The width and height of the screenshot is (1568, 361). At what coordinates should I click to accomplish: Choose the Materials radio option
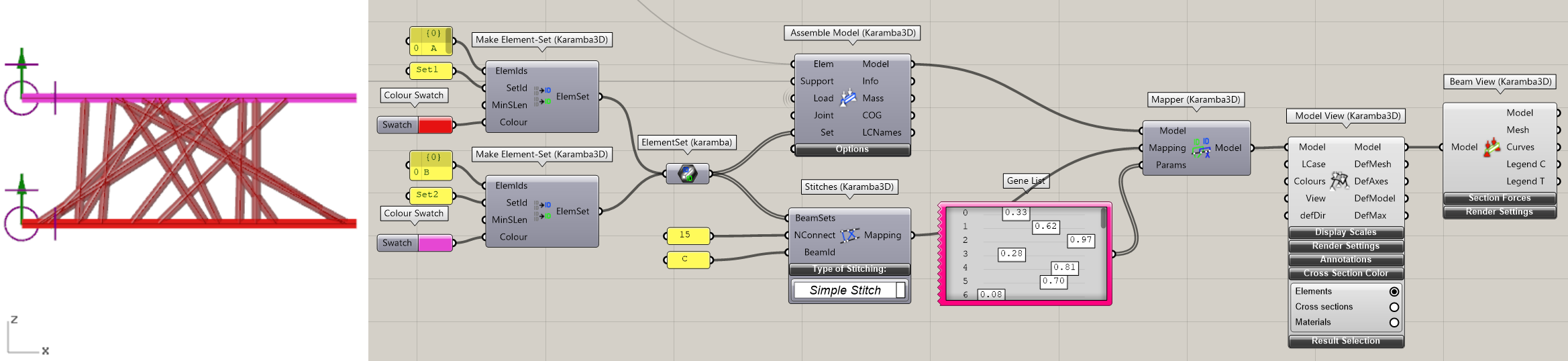(1394, 323)
